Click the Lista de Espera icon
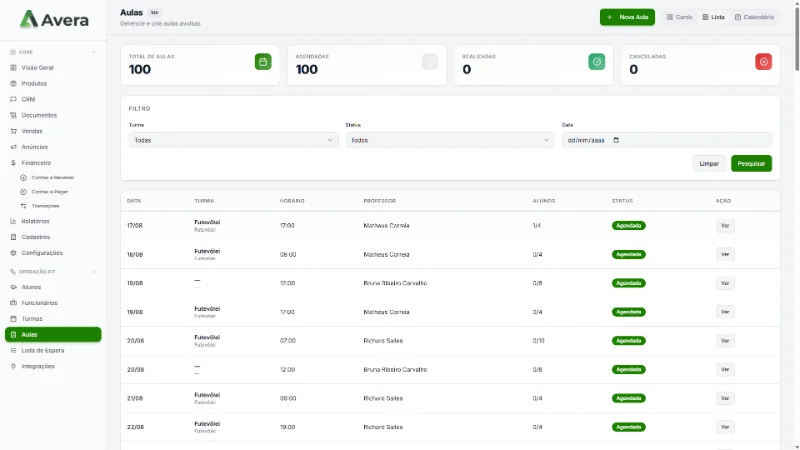 pos(13,351)
